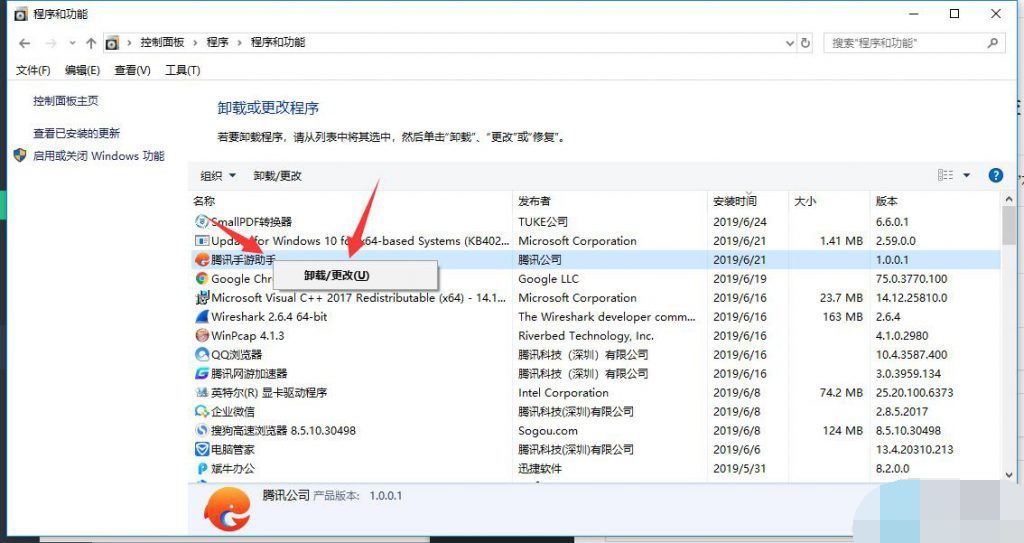Image resolution: width=1024 pixels, height=543 pixels.
Task: Open help with the blue question mark icon
Action: click(x=995, y=175)
